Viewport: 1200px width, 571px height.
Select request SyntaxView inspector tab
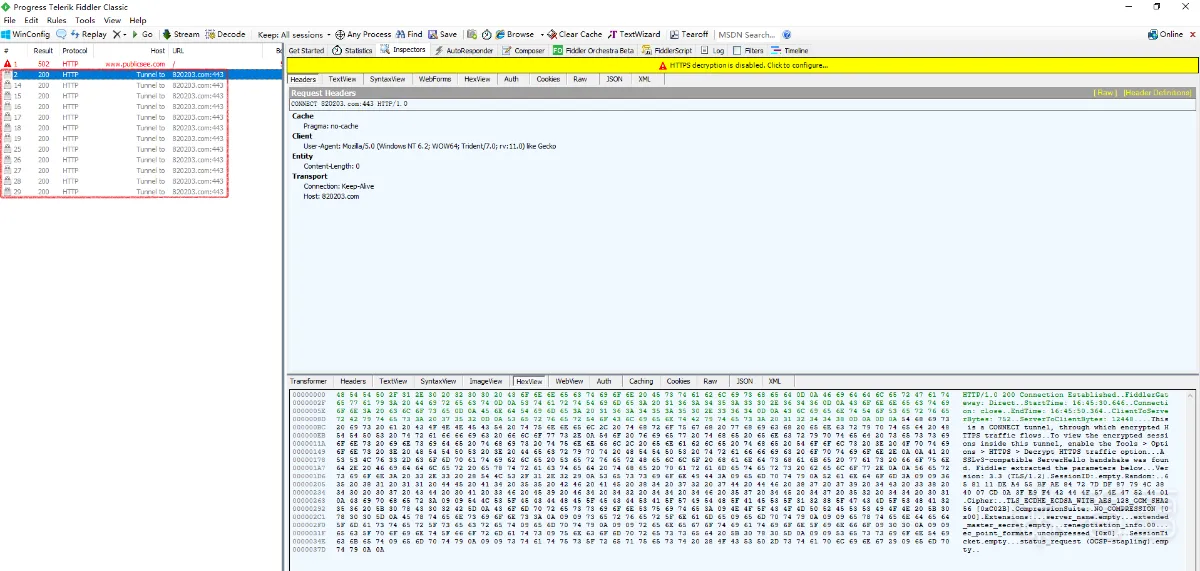click(x=387, y=79)
